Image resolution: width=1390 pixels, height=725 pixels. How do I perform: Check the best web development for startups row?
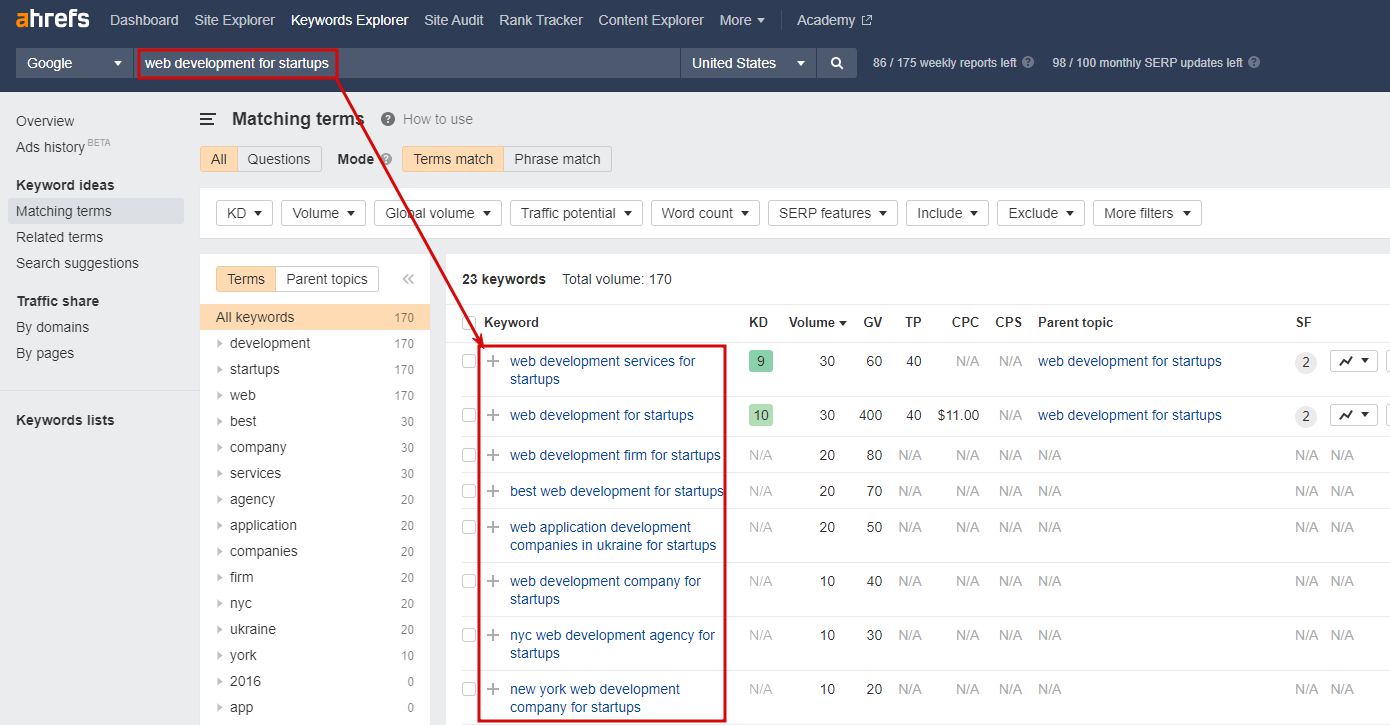[x=469, y=491]
